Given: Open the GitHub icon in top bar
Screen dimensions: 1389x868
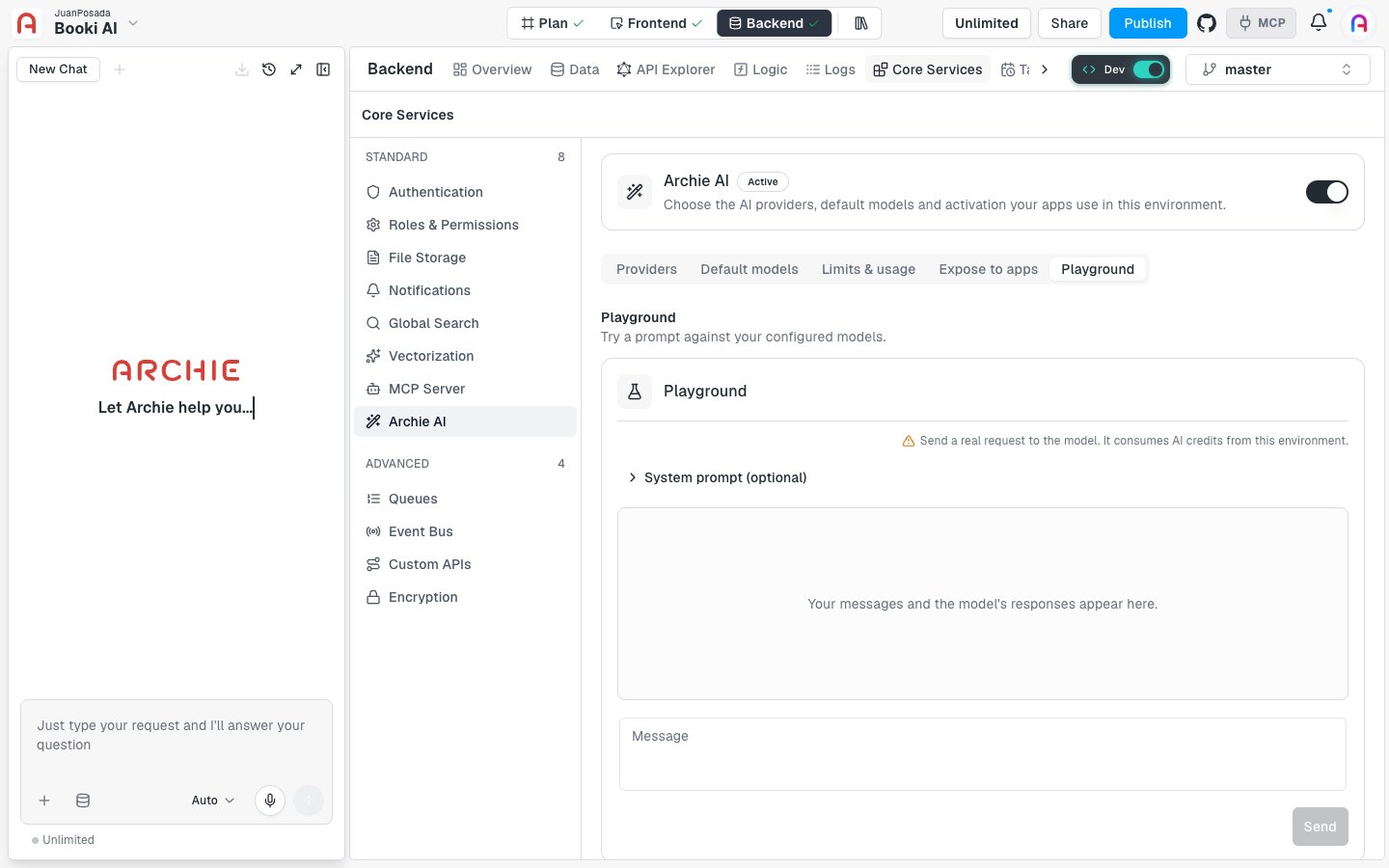Looking at the screenshot, I should coord(1207,23).
